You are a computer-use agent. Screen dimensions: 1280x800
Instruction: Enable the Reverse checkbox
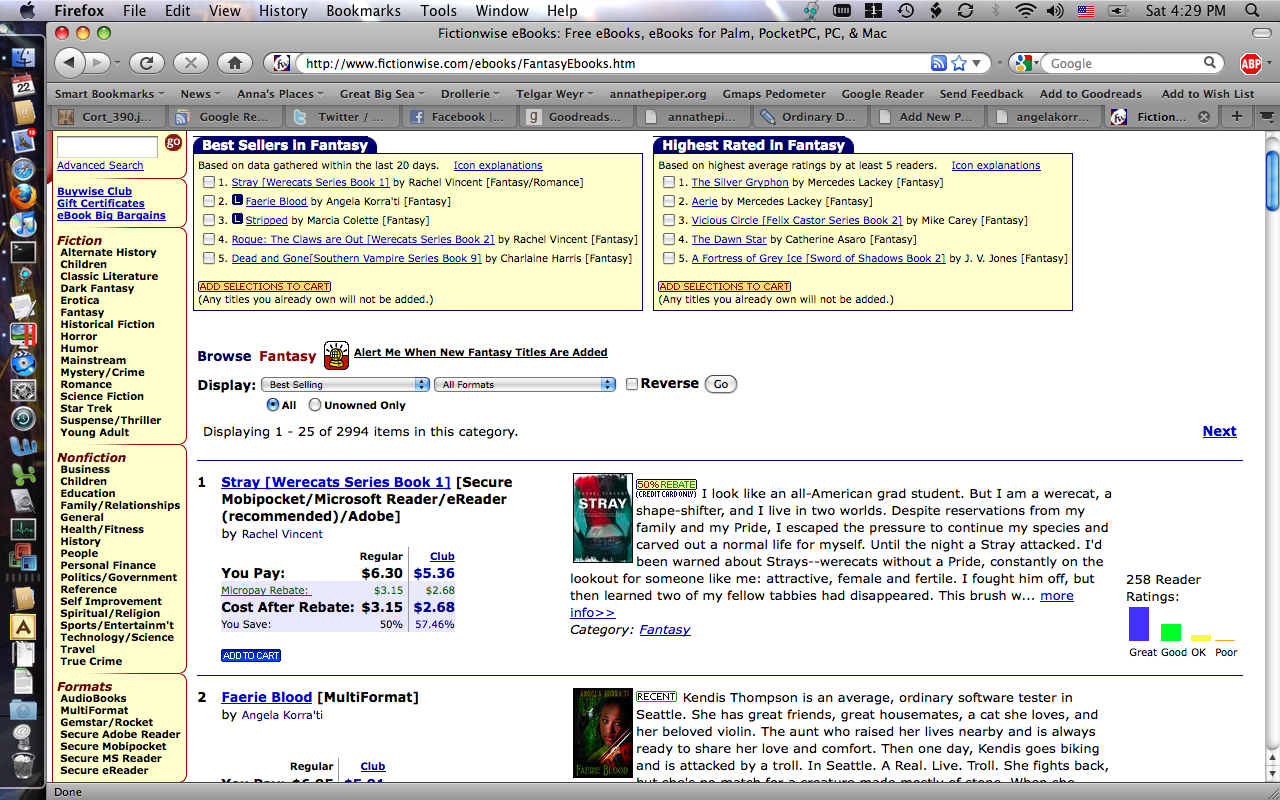click(632, 384)
